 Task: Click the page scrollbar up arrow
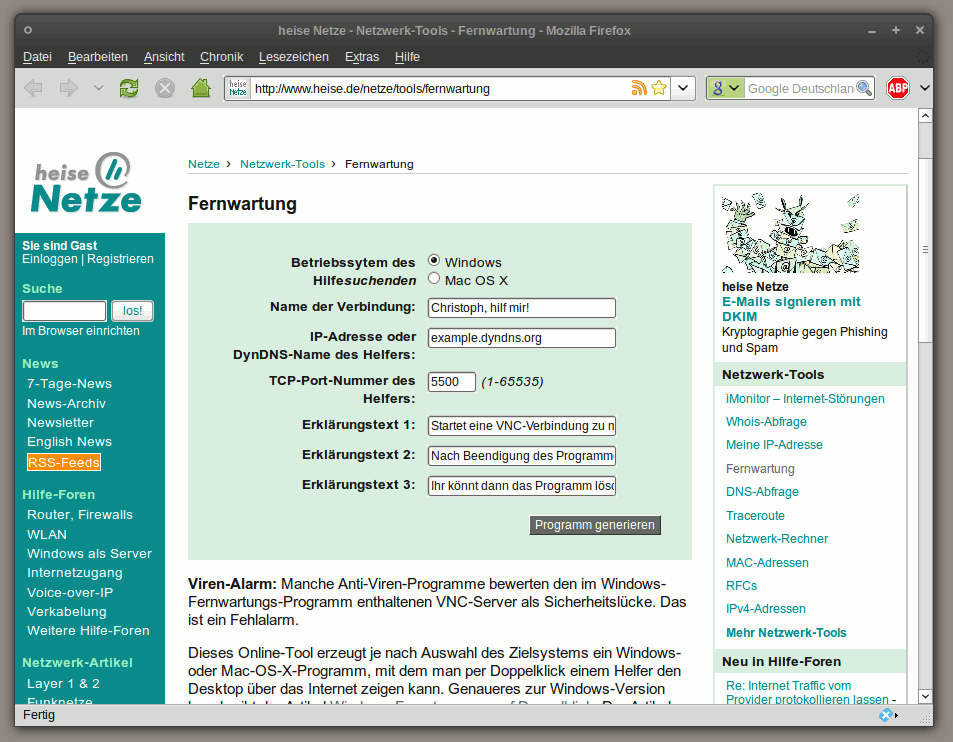coord(925,116)
